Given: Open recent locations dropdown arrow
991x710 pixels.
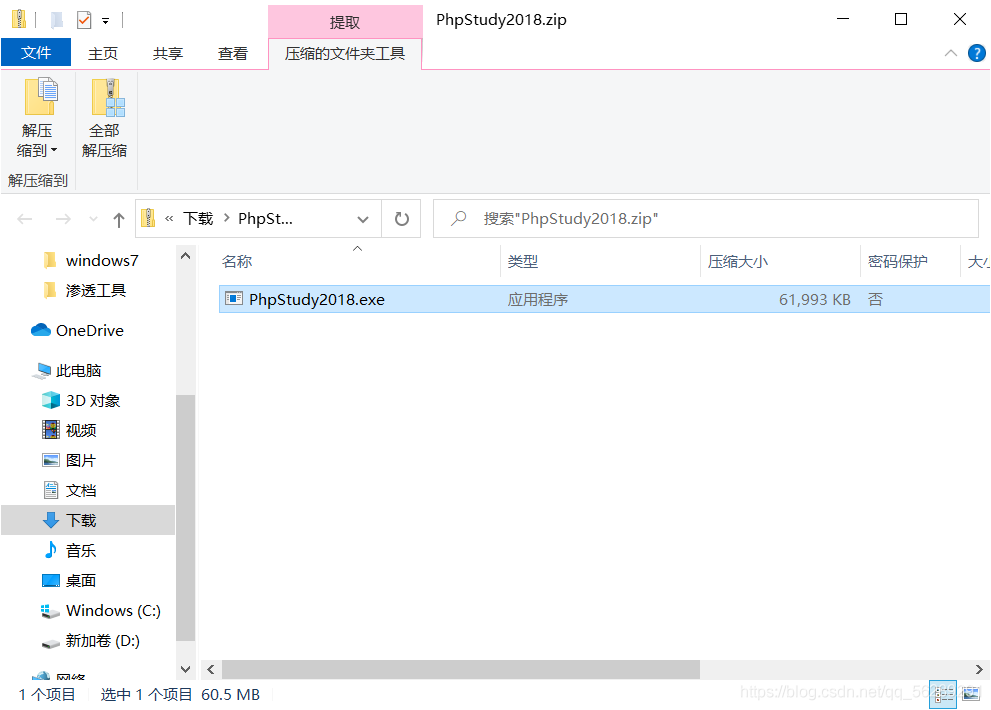Looking at the screenshot, I should (x=94, y=219).
